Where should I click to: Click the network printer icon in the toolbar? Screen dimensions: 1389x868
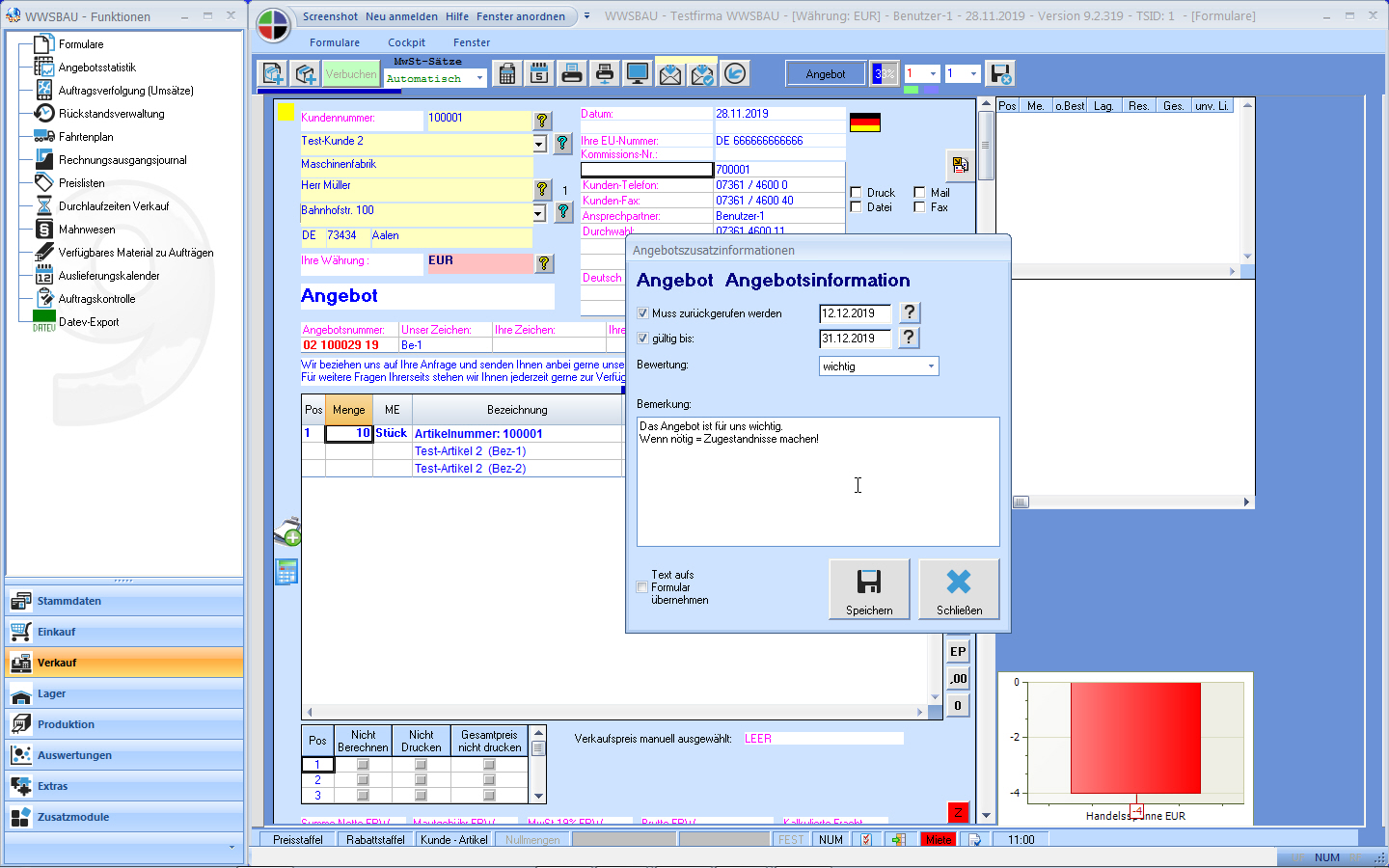pyautogui.click(x=605, y=73)
